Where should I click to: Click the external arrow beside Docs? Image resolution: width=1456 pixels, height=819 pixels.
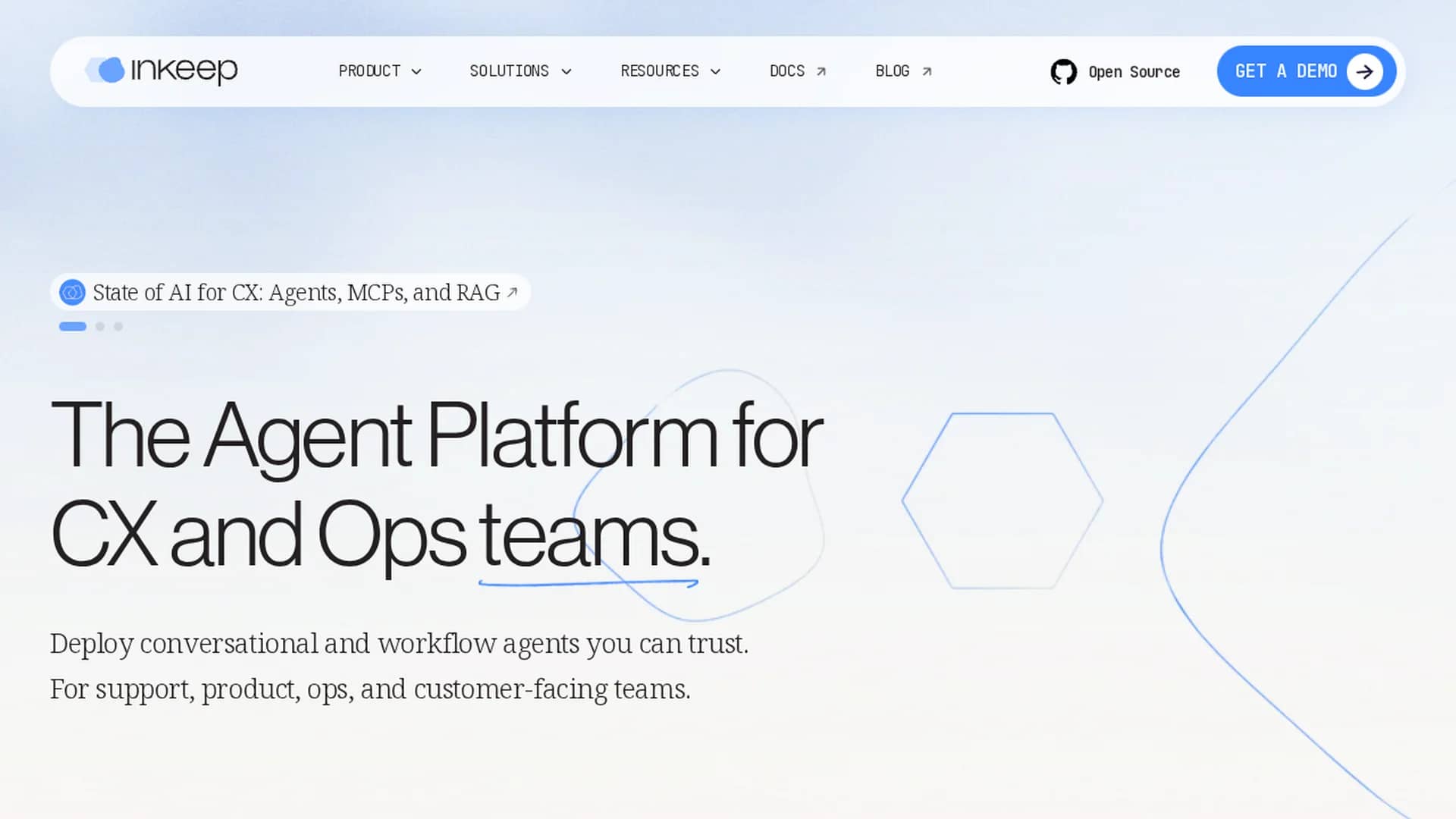[821, 71]
